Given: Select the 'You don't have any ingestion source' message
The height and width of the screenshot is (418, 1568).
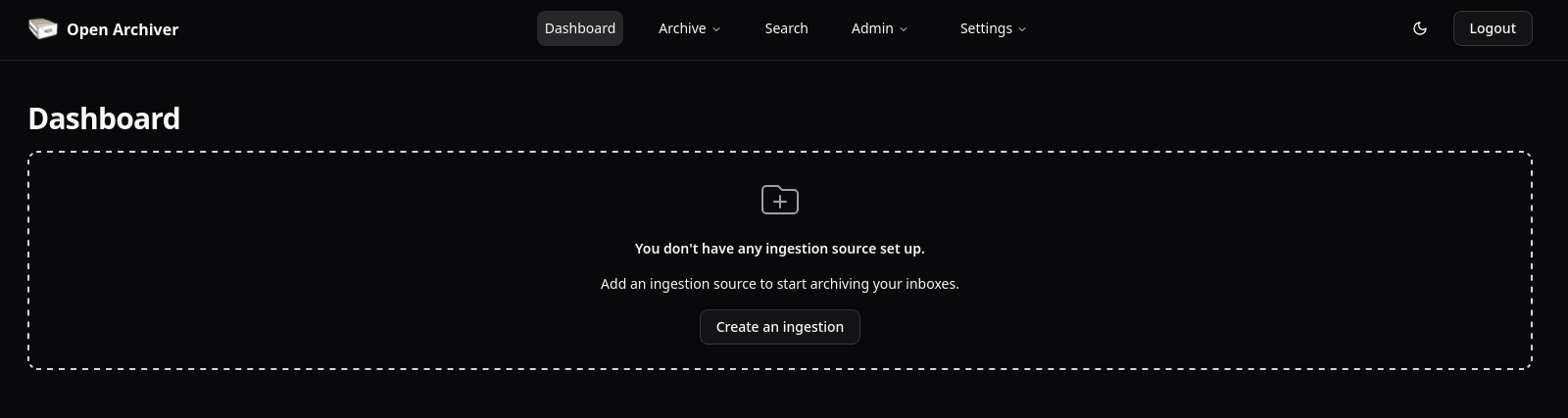Looking at the screenshot, I should tap(779, 249).
